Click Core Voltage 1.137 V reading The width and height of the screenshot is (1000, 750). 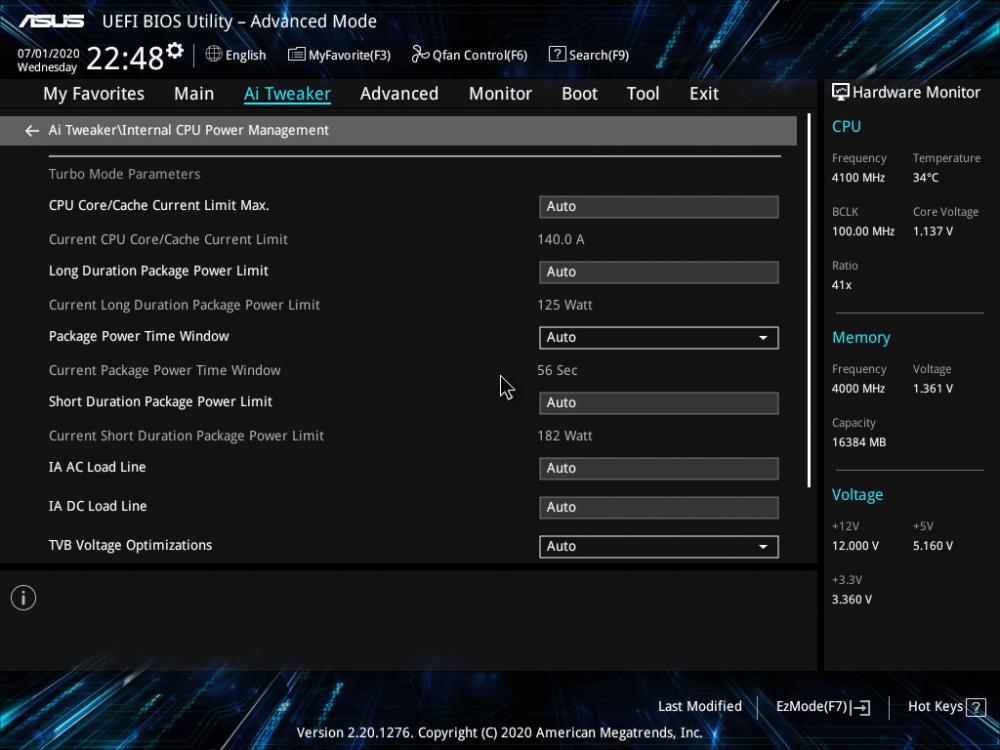point(932,232)
